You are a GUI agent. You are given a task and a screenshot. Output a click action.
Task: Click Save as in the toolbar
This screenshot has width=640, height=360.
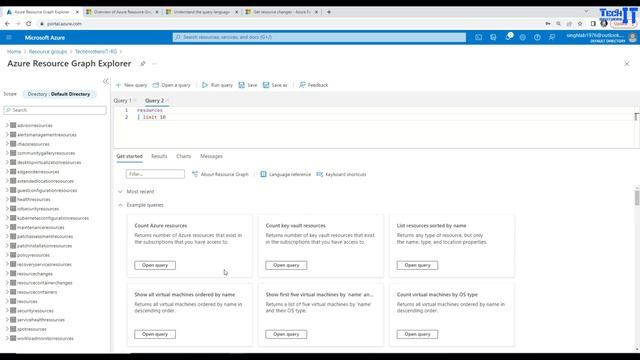tap(275, 85)
